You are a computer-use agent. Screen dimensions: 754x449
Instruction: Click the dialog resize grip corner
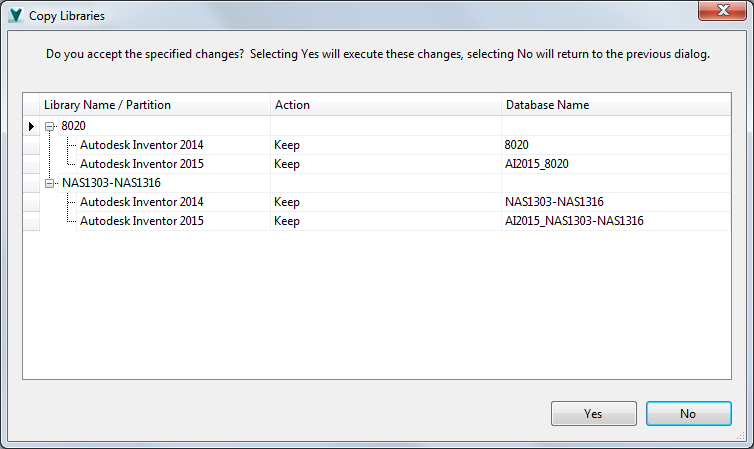pos(745,440)
